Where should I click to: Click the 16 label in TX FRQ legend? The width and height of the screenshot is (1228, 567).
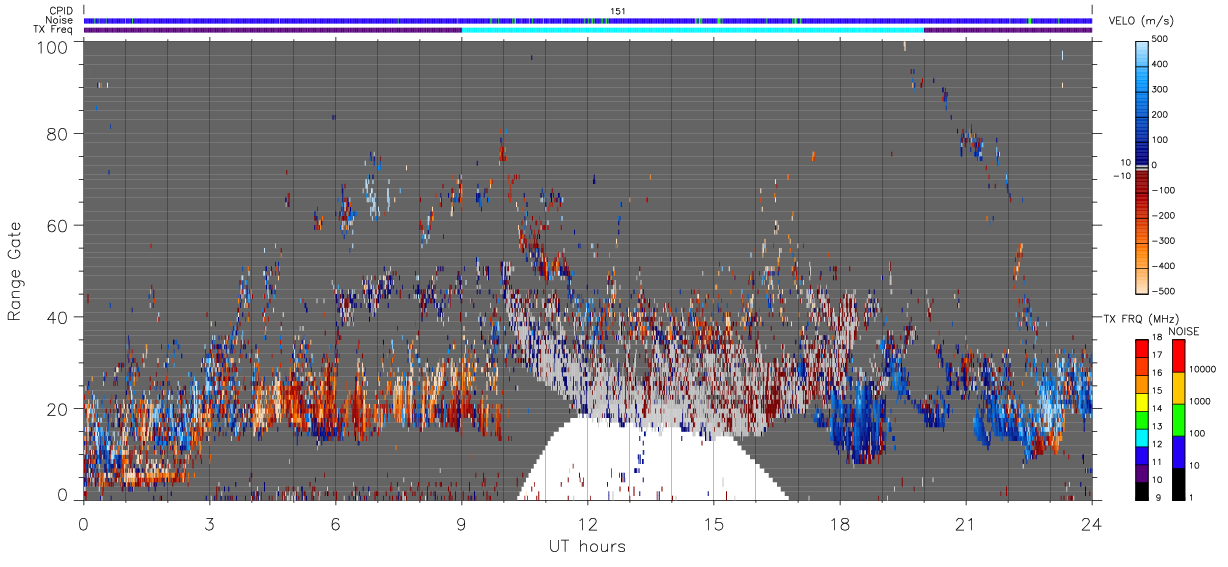click(1157, 373)
